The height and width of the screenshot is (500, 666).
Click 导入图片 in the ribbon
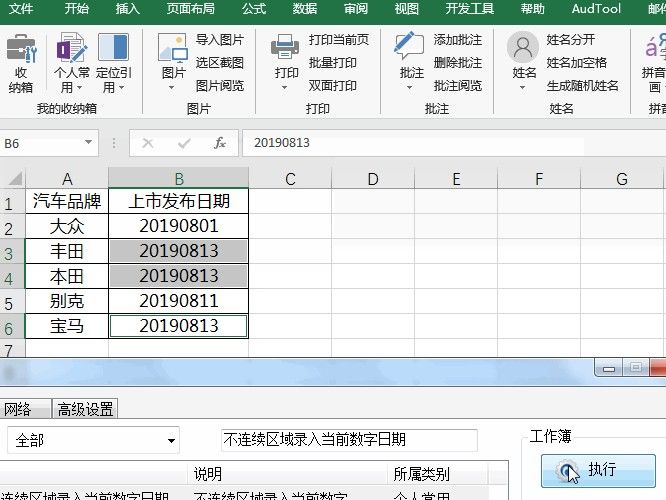click(220, 40)
